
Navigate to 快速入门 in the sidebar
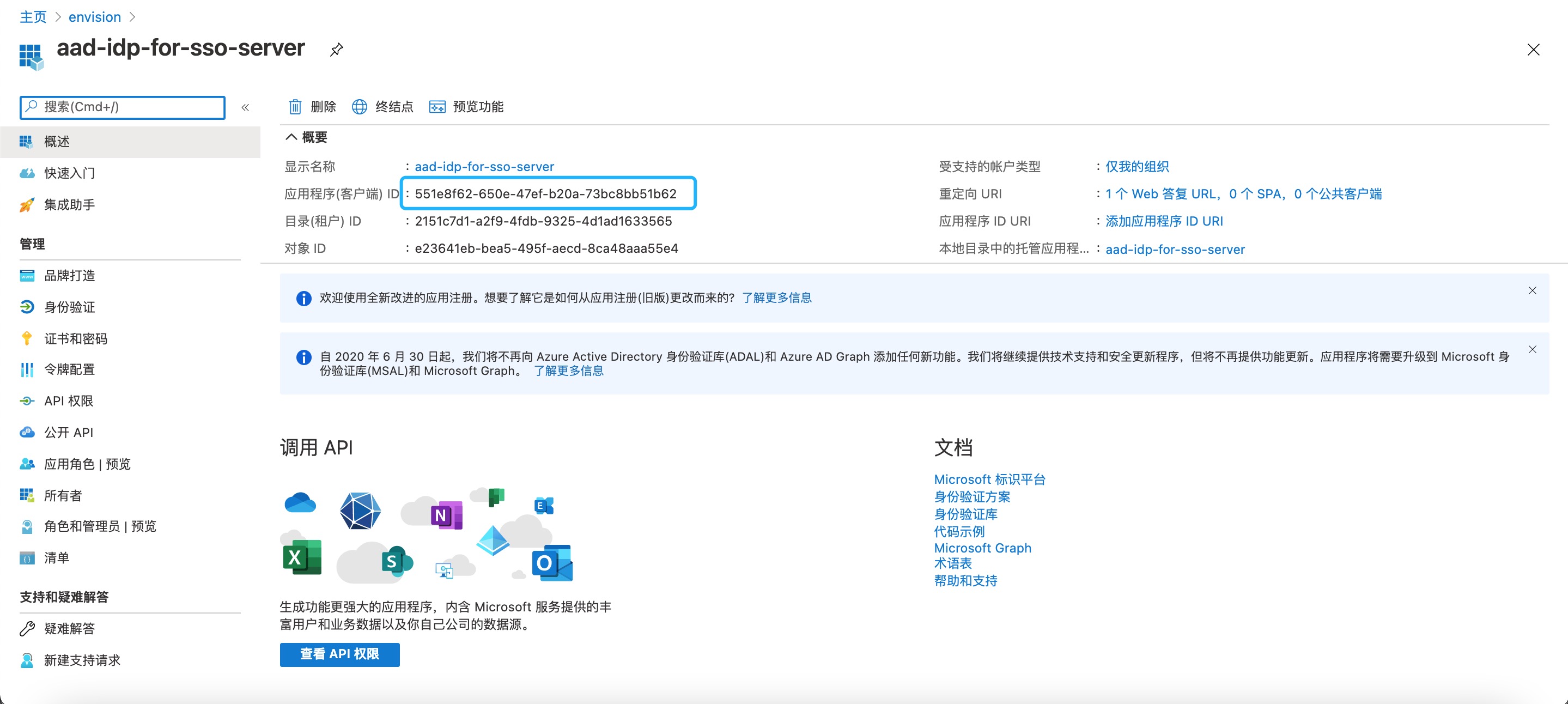pyautogui.click(x=68, y=173)
